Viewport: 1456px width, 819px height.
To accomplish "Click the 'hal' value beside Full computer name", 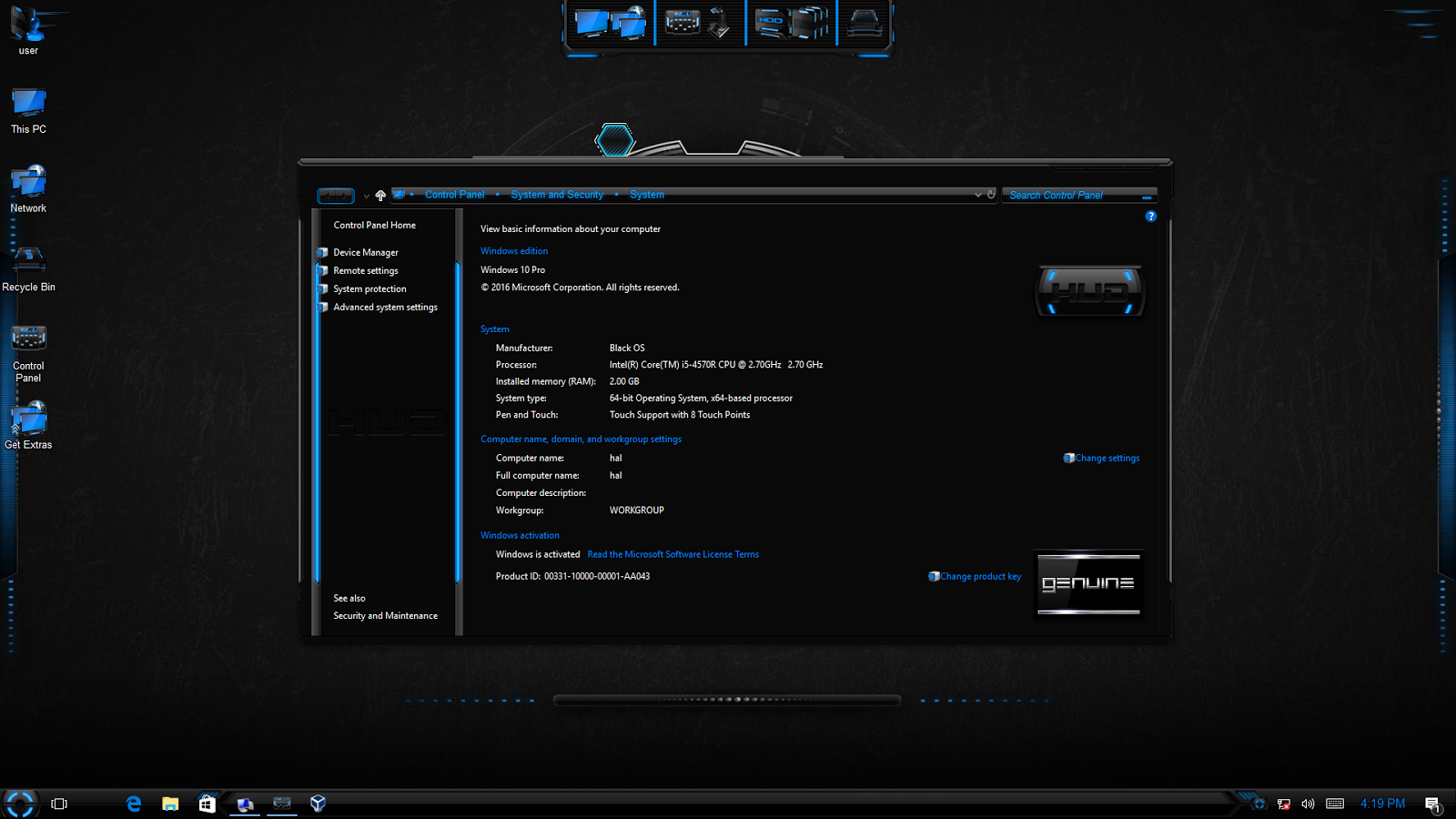I will pos(616,476).
